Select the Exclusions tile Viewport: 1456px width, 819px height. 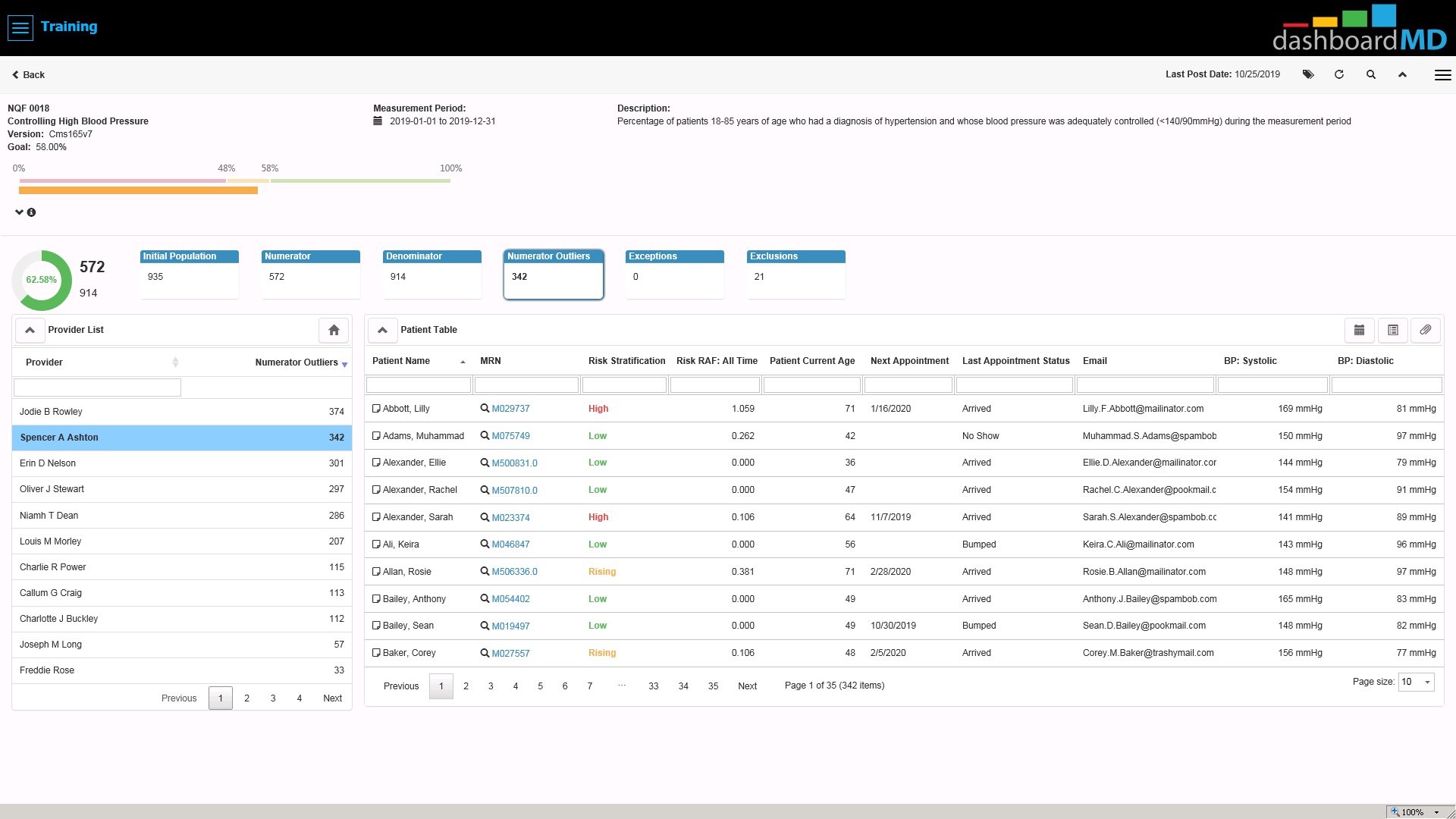[796, 275]
